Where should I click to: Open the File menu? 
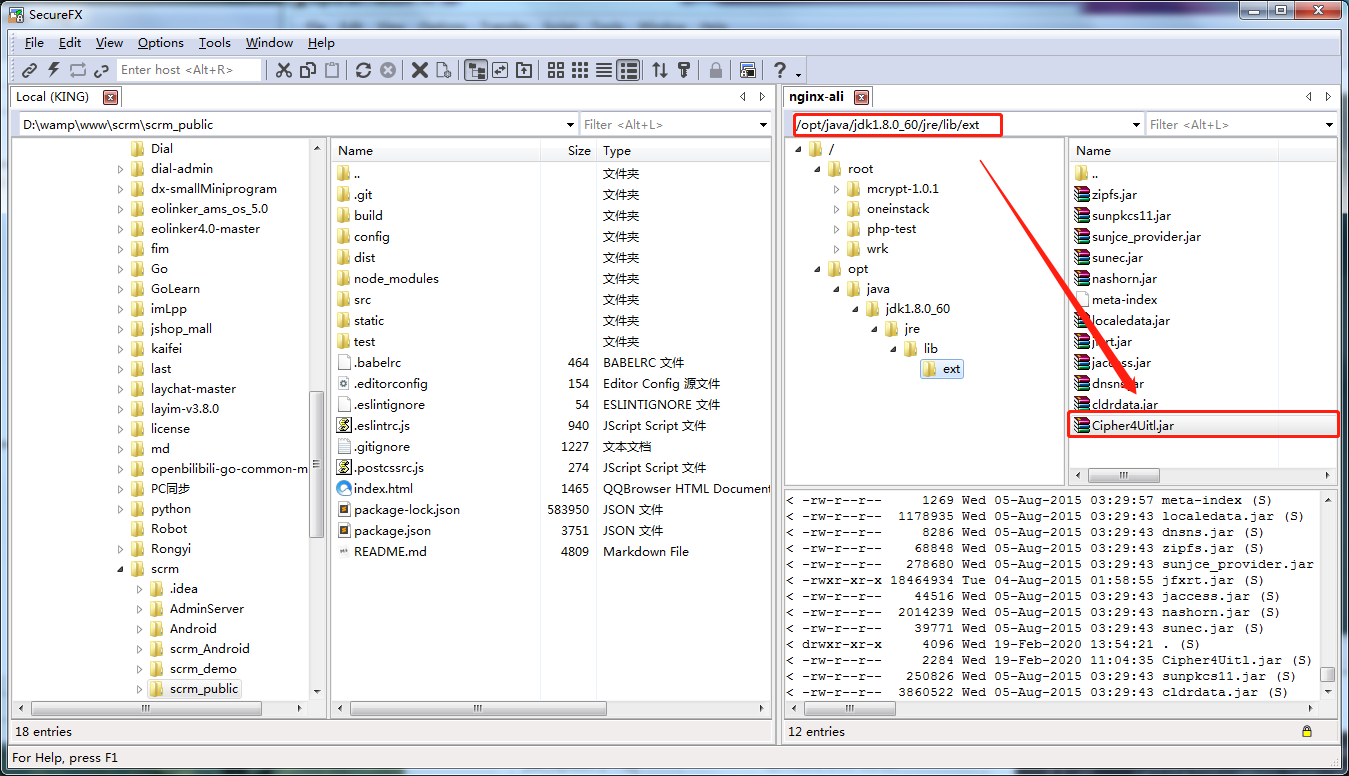34,43
